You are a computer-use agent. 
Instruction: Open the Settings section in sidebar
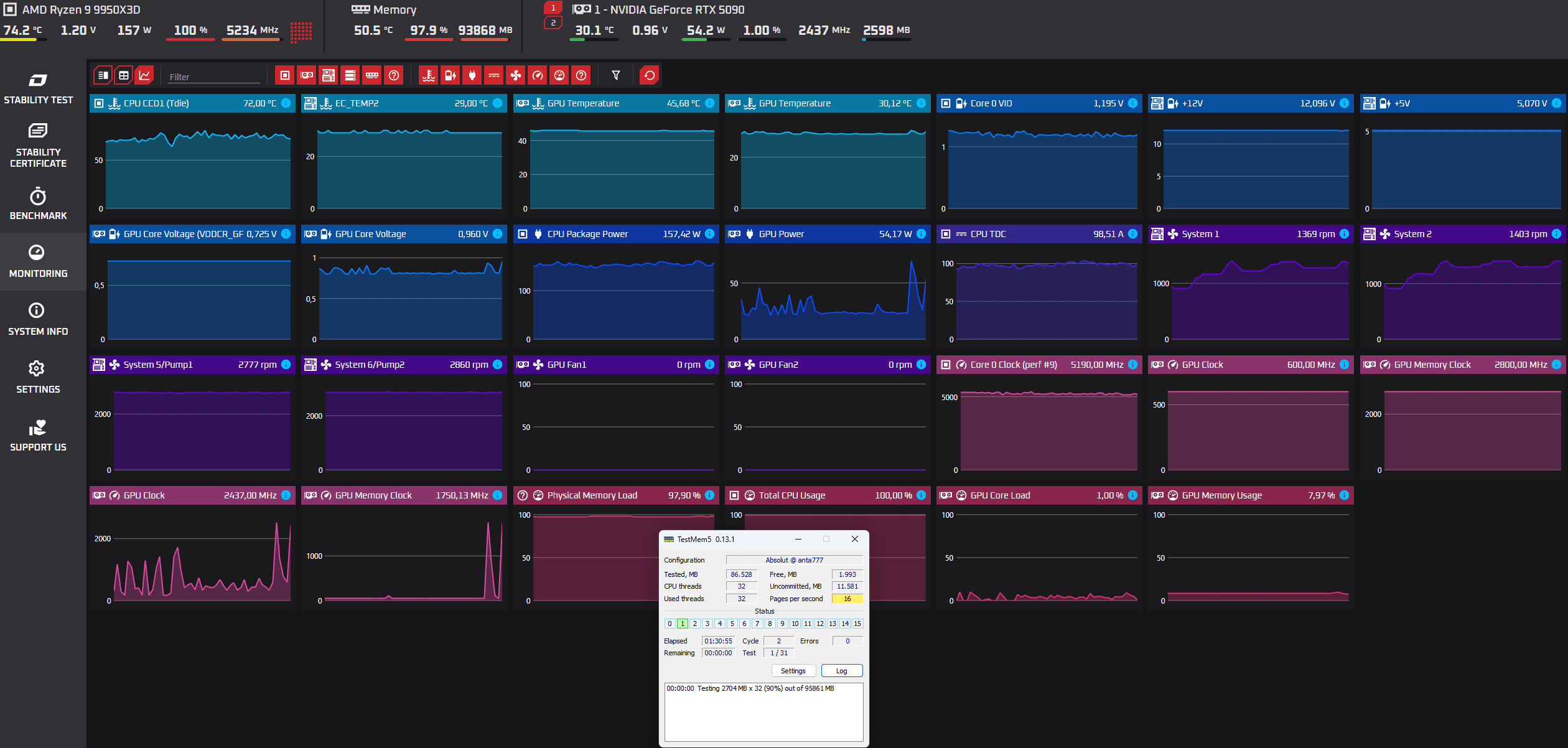pos(38,378)
